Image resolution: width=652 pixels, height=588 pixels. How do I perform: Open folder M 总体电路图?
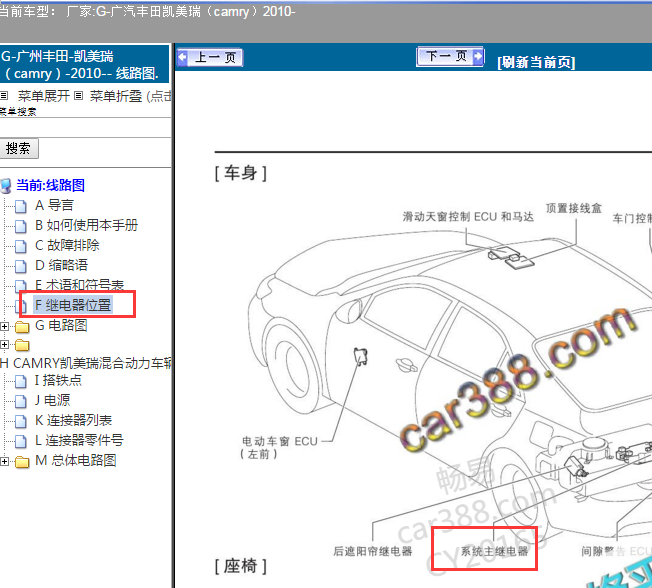click(x=76, y=460)
